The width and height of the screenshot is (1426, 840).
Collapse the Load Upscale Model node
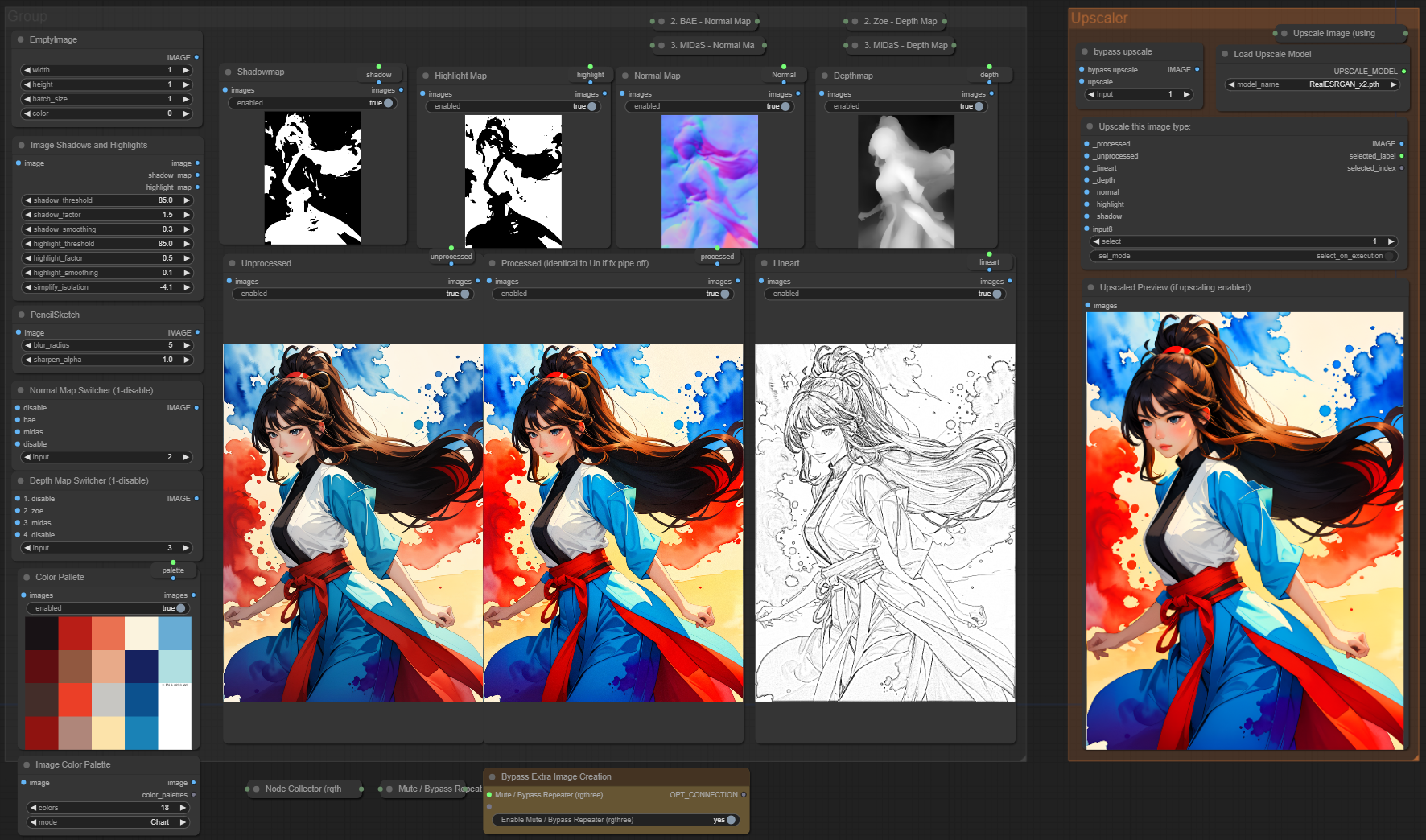[x=1225, y=55]
